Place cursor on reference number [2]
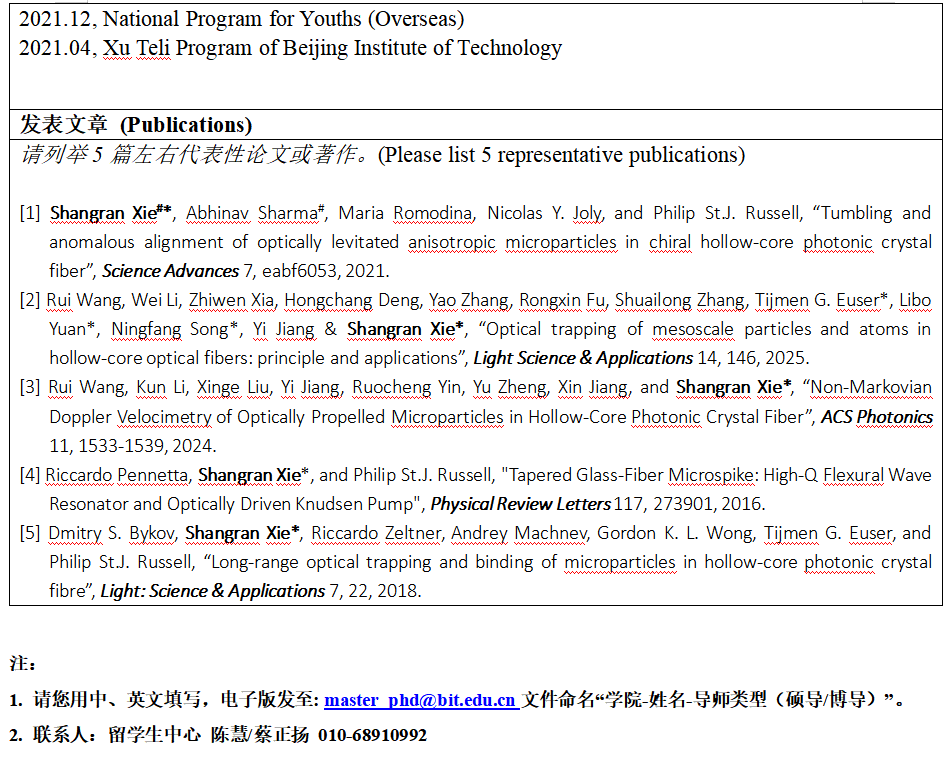 (31, 300)
